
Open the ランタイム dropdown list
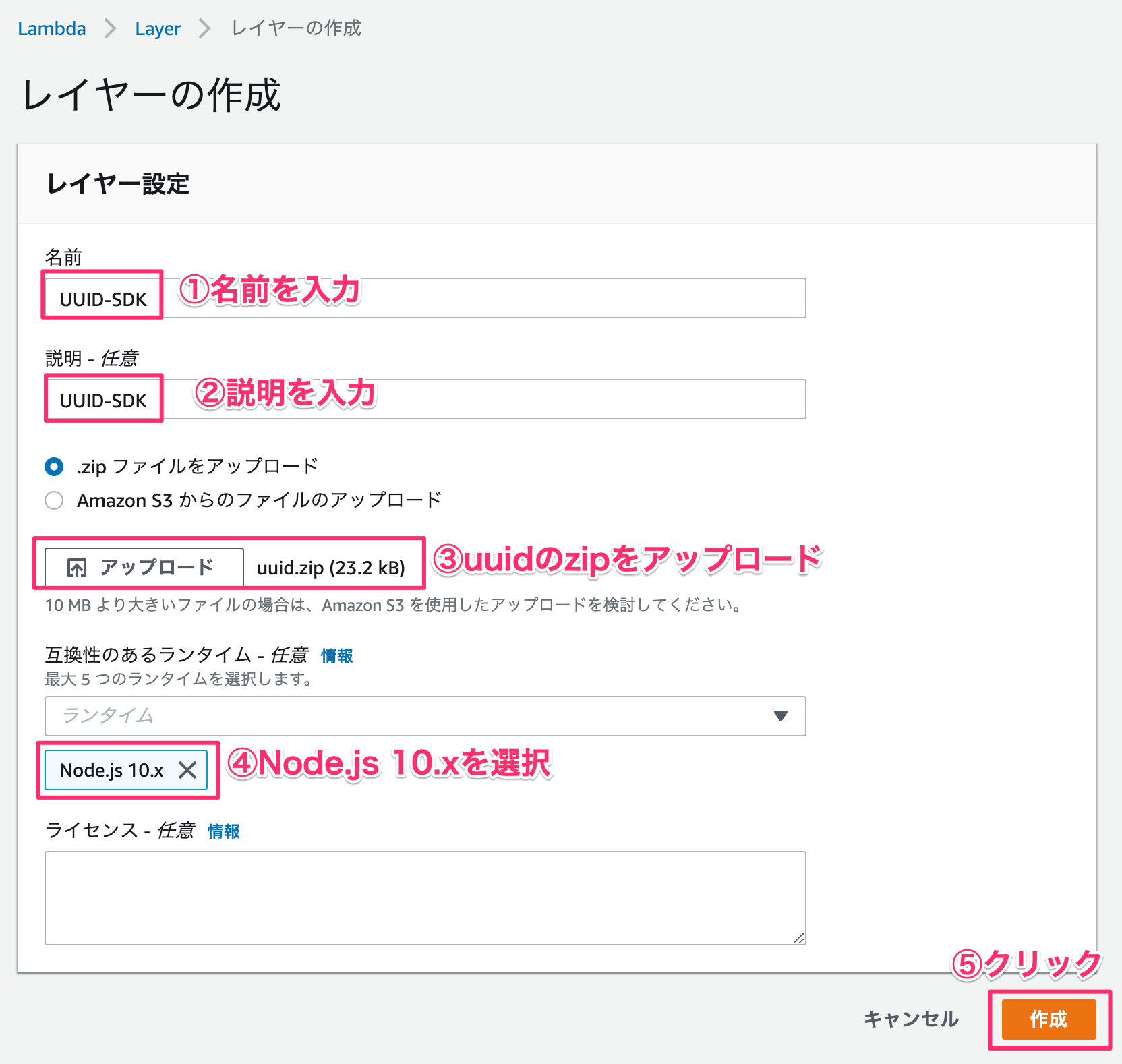[x=425, y=716]
